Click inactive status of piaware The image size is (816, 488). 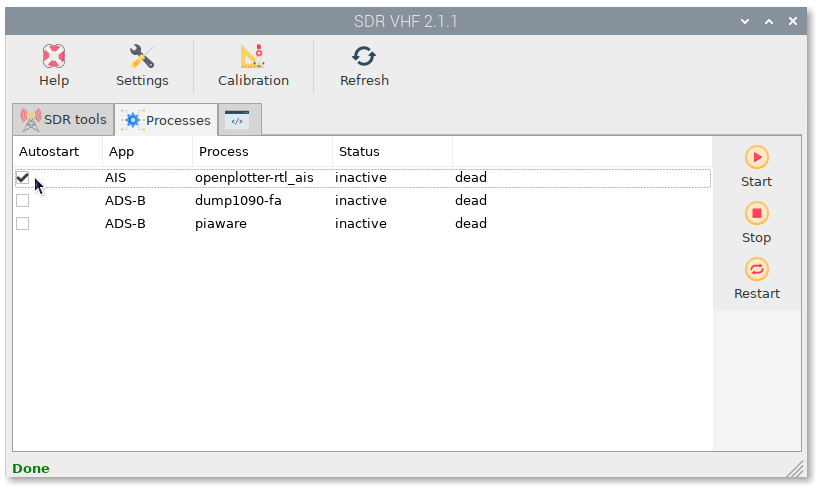click(361, 223)
